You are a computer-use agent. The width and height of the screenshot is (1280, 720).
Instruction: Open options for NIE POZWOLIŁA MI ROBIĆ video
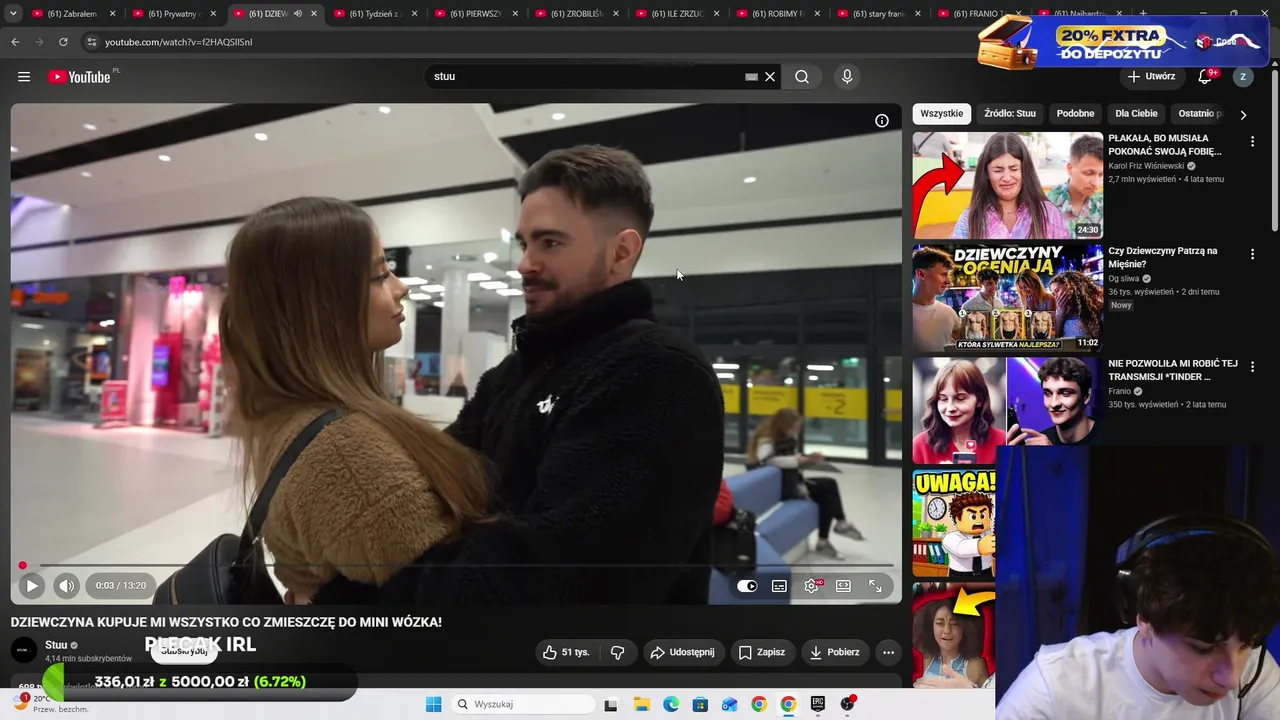pos(1252,367)
